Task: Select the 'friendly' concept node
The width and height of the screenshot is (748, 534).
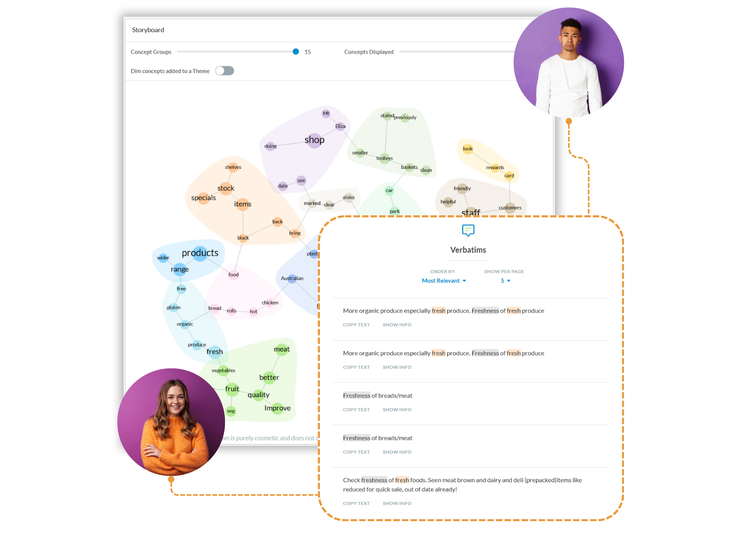Action: coord(462,188)
